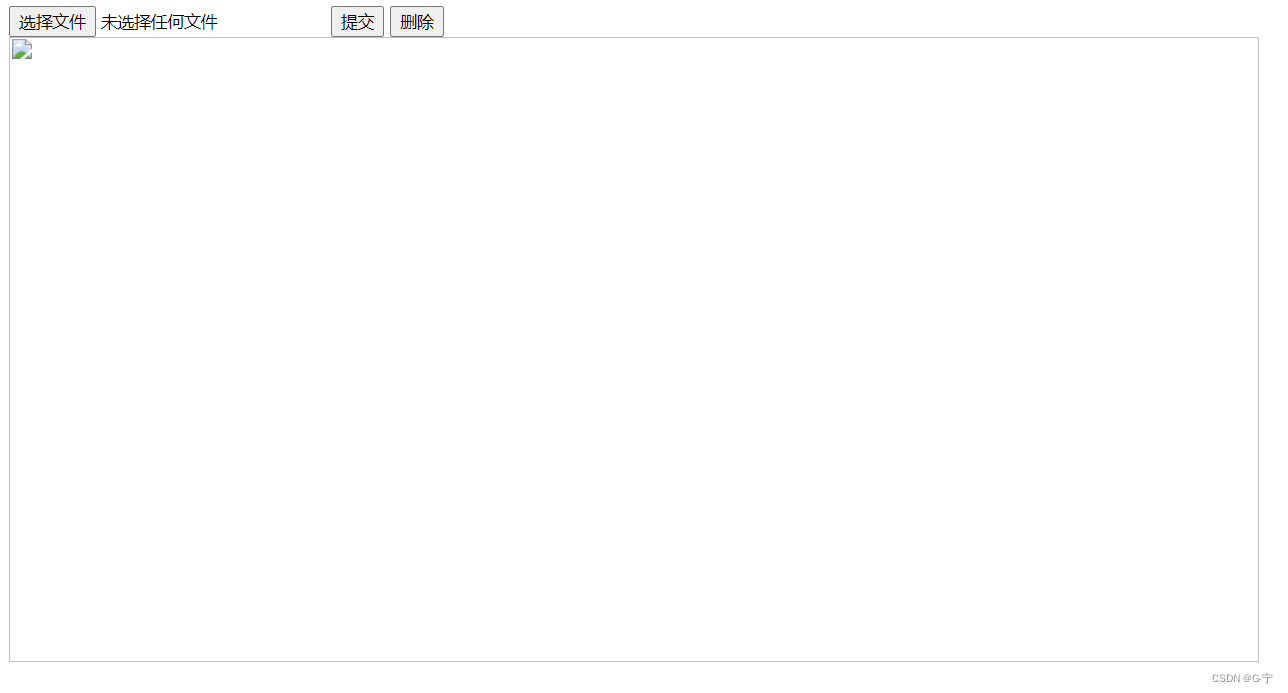Click the 未选择任何文件 file status text

click(x=159, y=22)
